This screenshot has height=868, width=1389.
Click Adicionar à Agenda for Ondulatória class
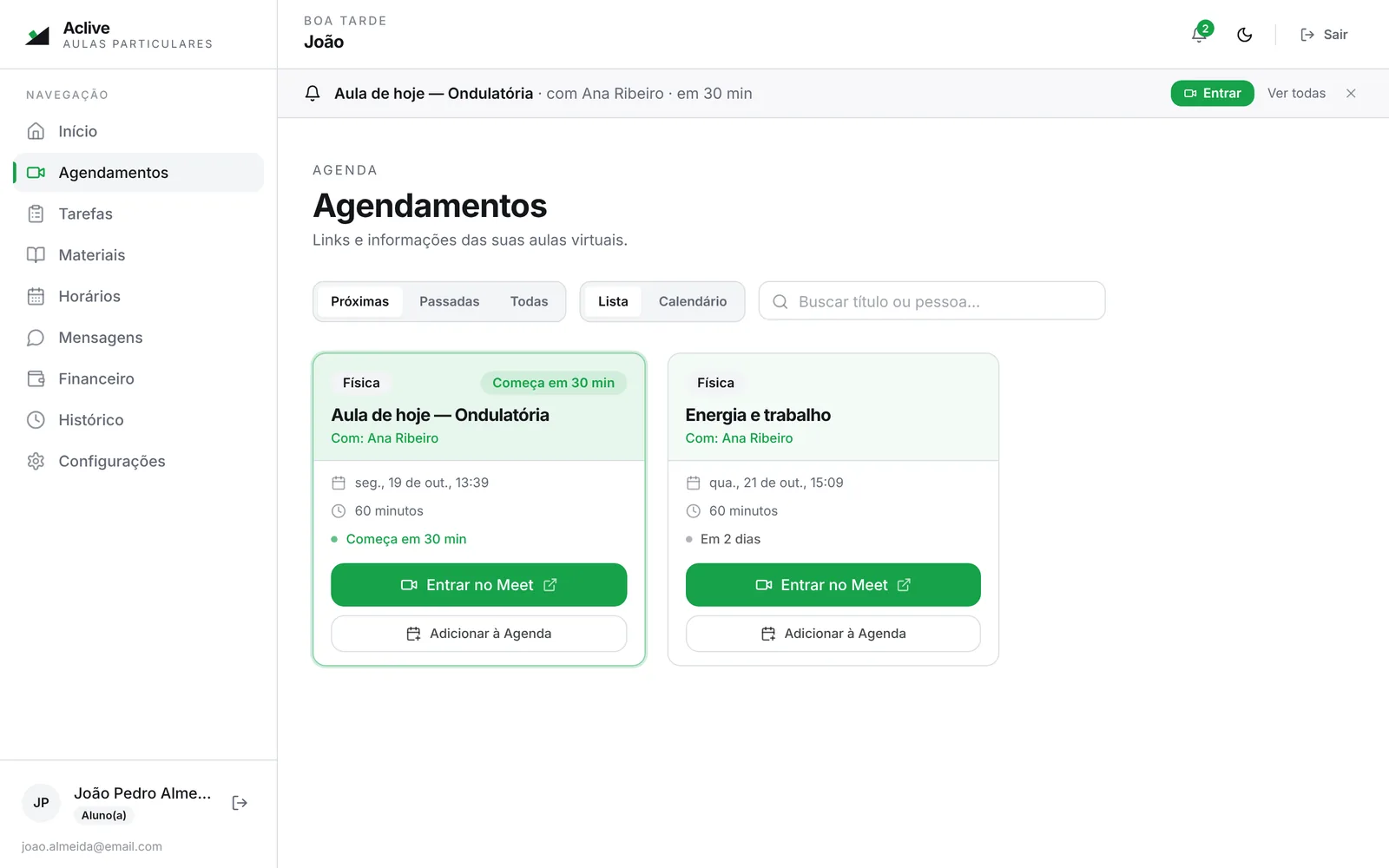point(478,634)
